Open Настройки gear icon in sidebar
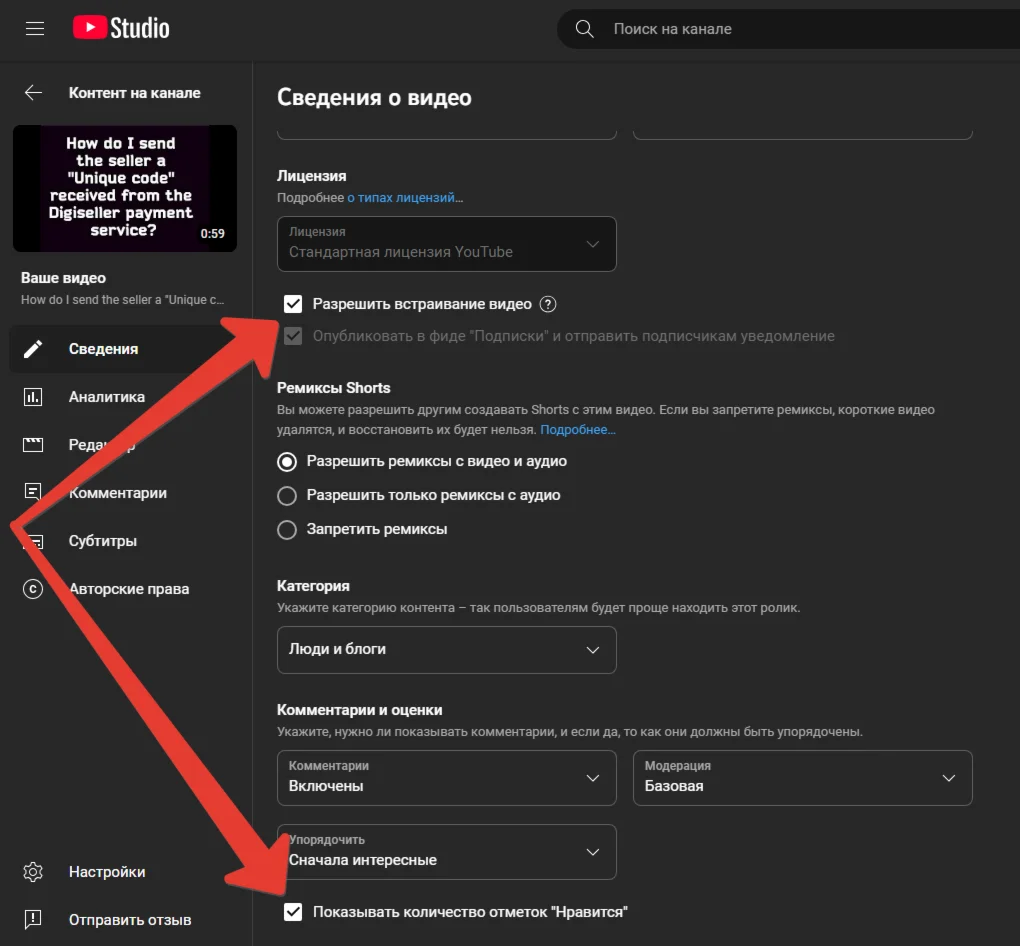 pyautogui.click(x=33, y=872)
